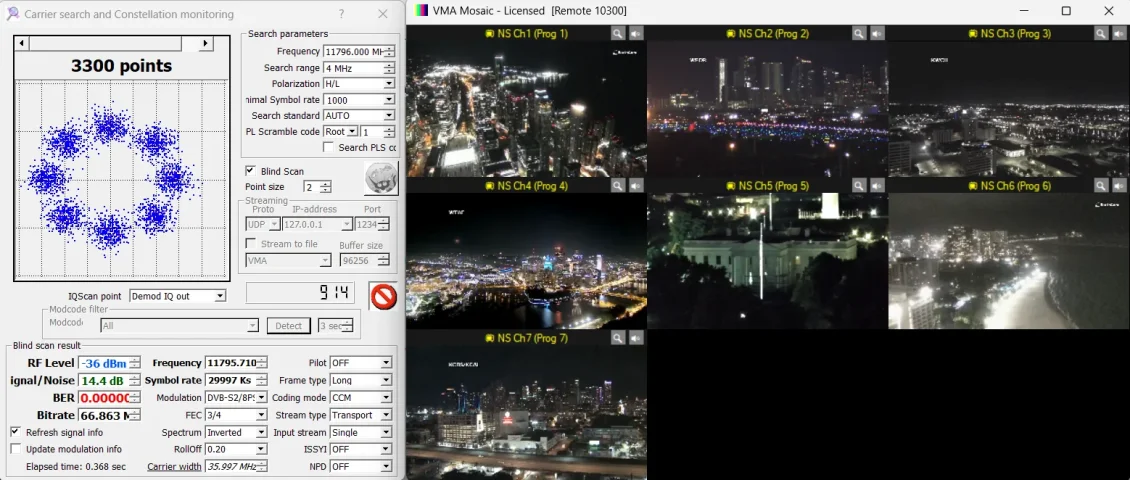The image size is (1130, 480).
Task: Click the Carrier search window title icon
Action: pyautogui.click(x=12, y=14)
